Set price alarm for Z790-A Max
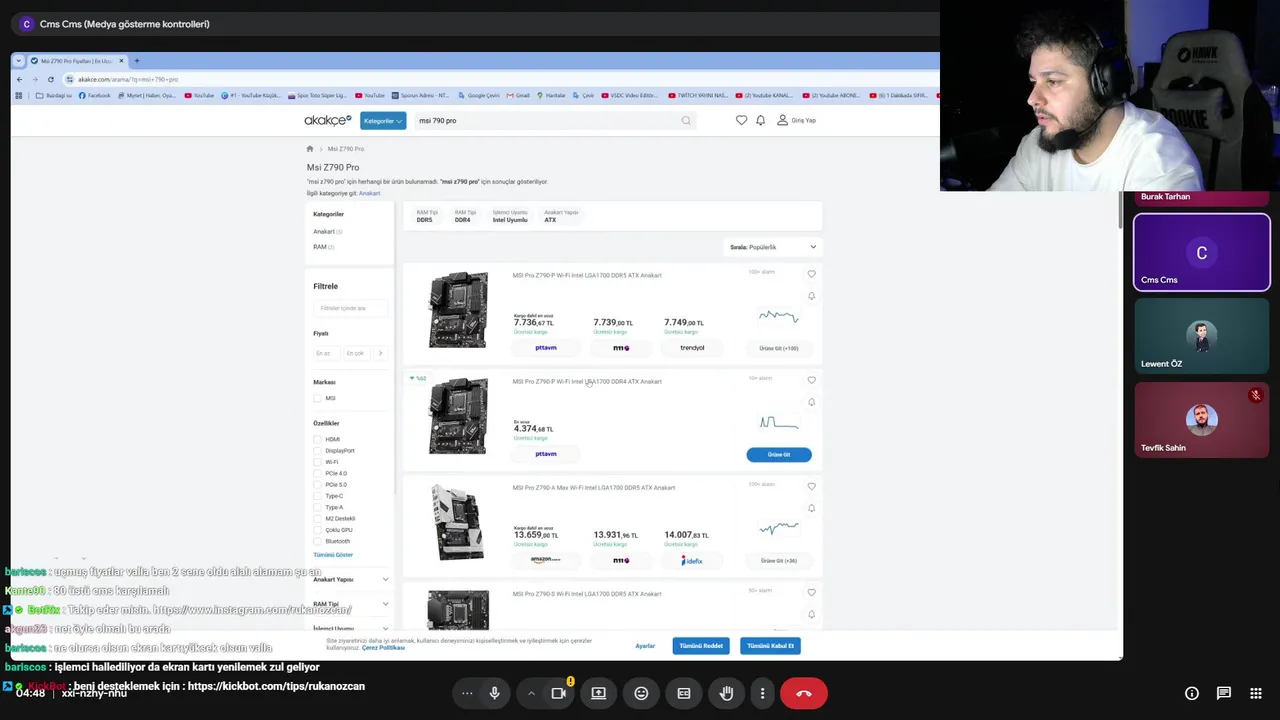The height and width of the screenshot is (720, 1280). click(x=811, y=508)
